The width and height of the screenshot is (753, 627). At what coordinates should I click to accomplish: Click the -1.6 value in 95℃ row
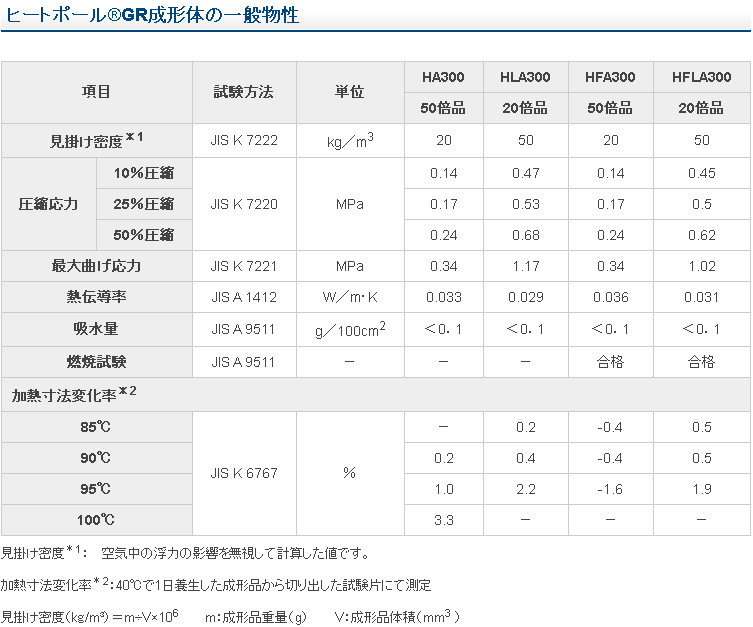point(610,489)
